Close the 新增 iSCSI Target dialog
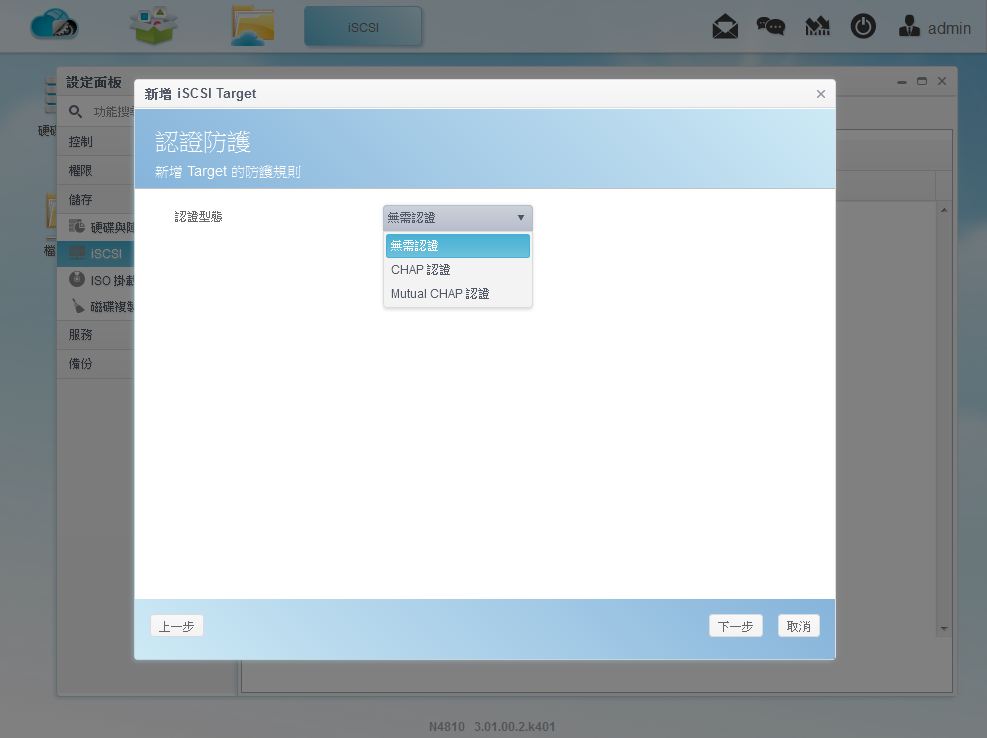Viewport: 987px width, 738px height. [x=821, y=94]
